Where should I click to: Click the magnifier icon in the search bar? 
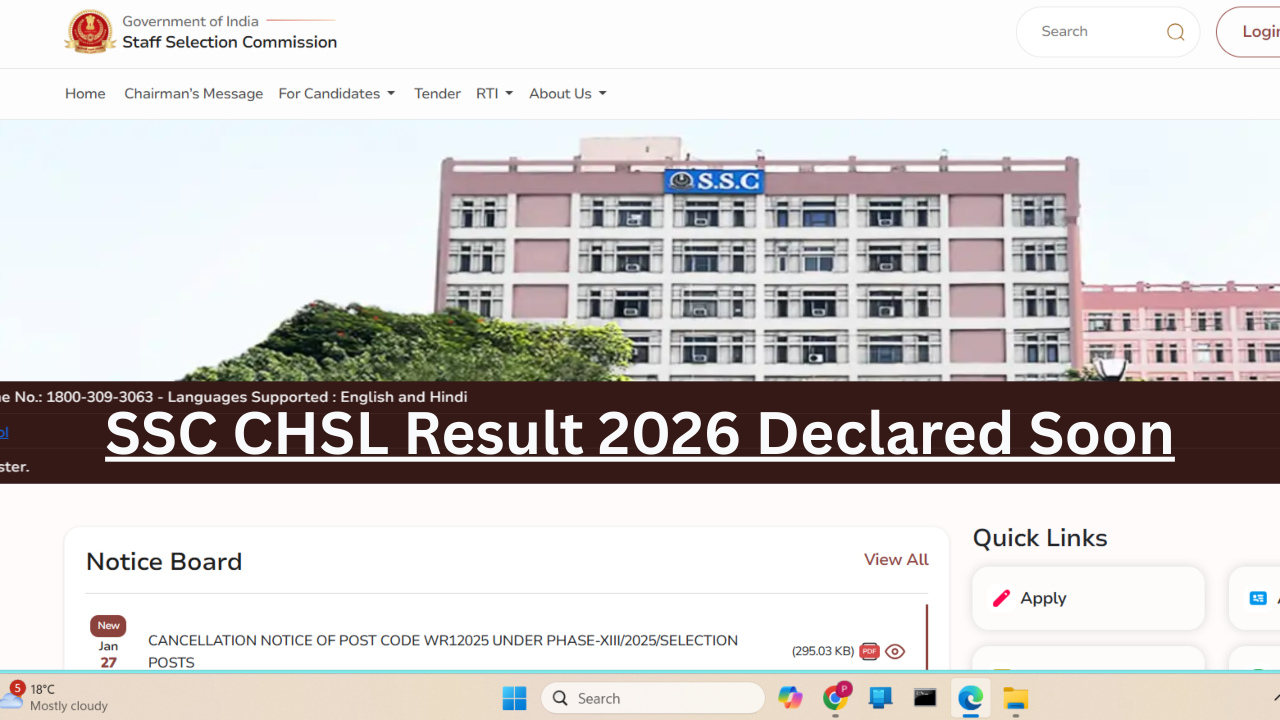1174,31
